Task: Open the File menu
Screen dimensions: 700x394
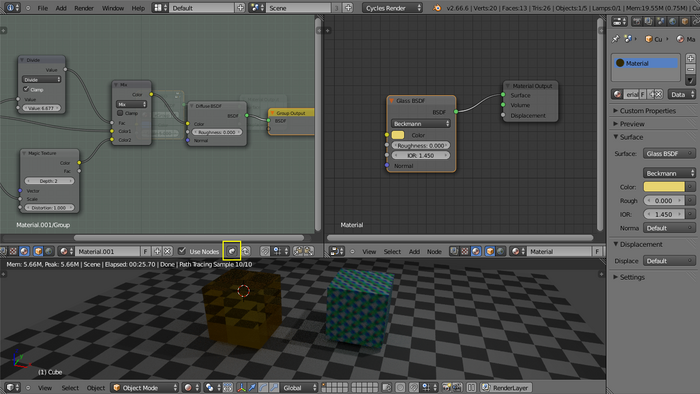Action: pos(42,8)
